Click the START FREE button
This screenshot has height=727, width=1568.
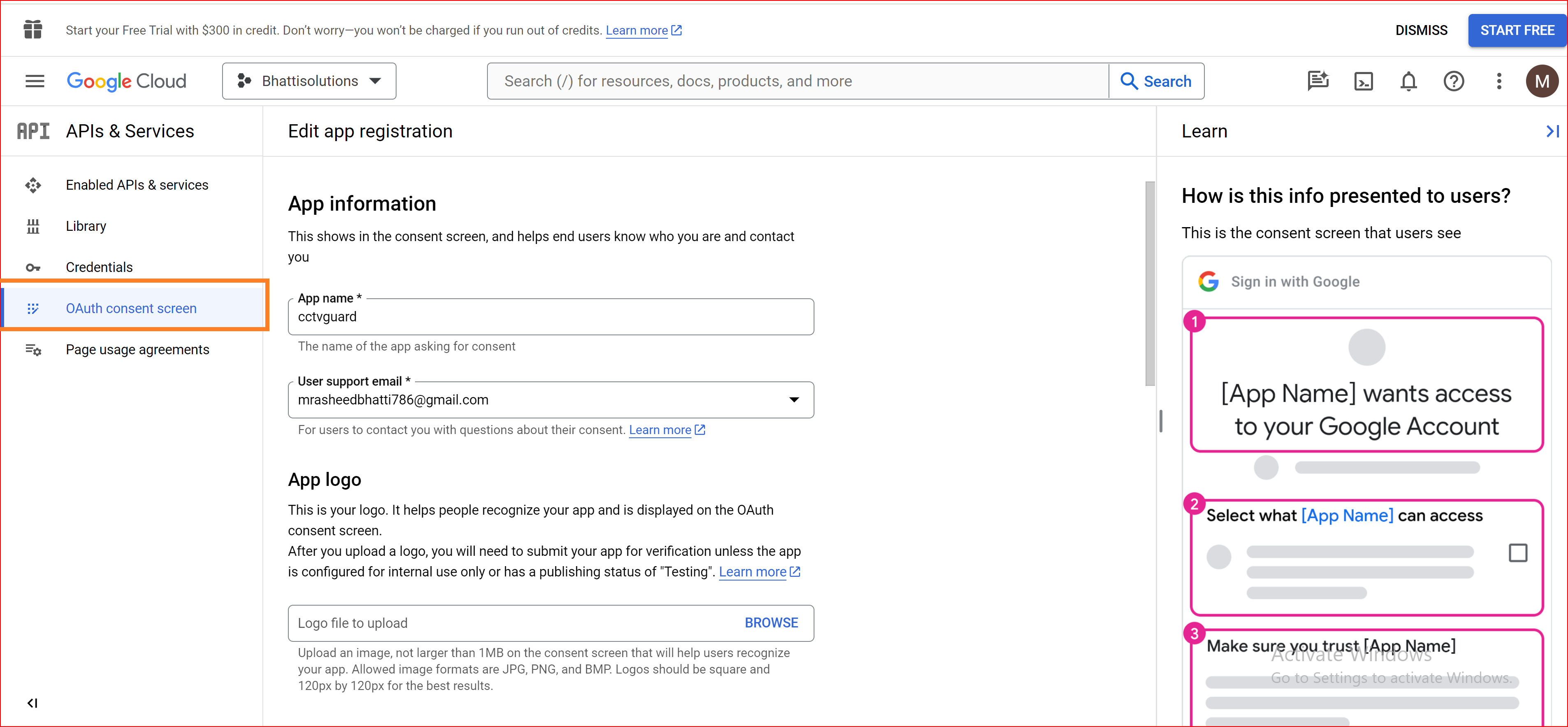pos(1517,30)
